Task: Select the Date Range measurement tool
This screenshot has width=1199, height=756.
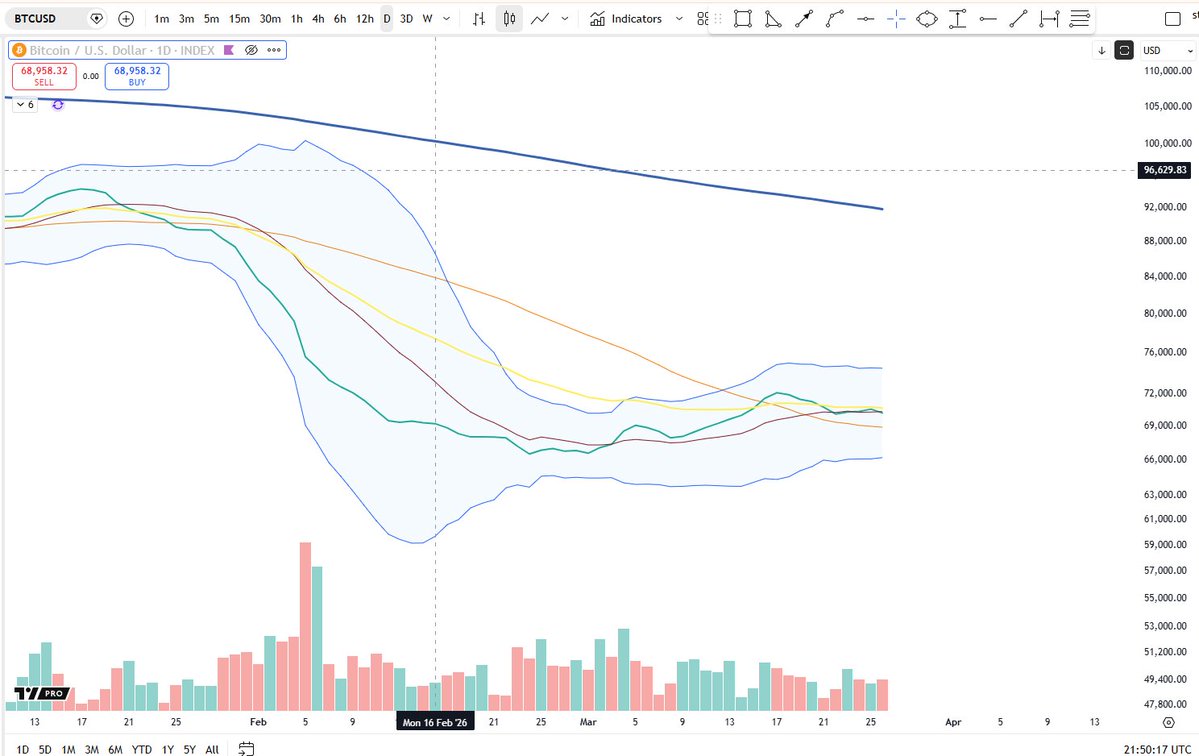Action: coord(1051,19)
